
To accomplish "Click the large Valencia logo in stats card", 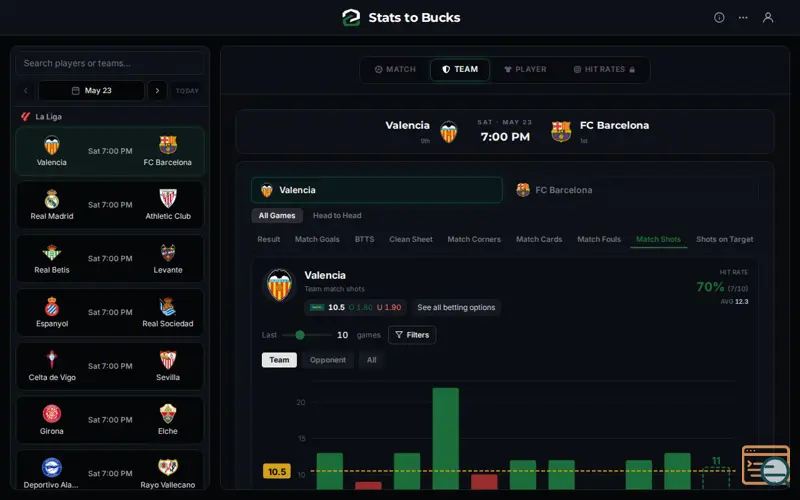I will (x=280, y=285).
